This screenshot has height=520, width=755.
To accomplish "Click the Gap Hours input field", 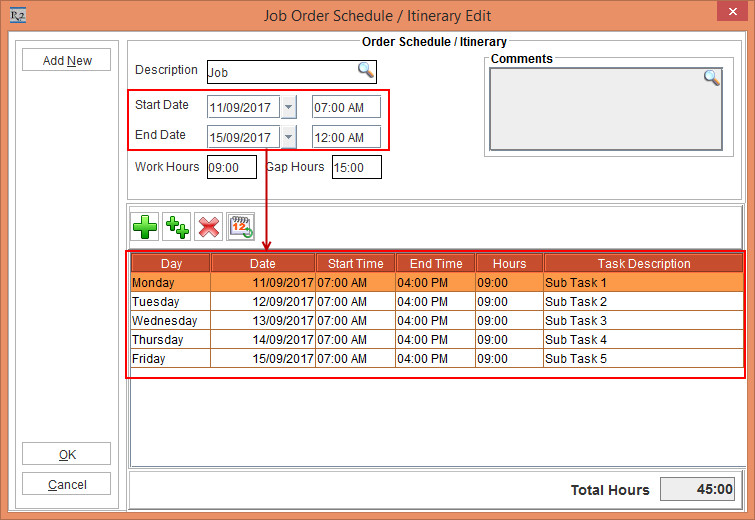I will (x=356, y=168).
